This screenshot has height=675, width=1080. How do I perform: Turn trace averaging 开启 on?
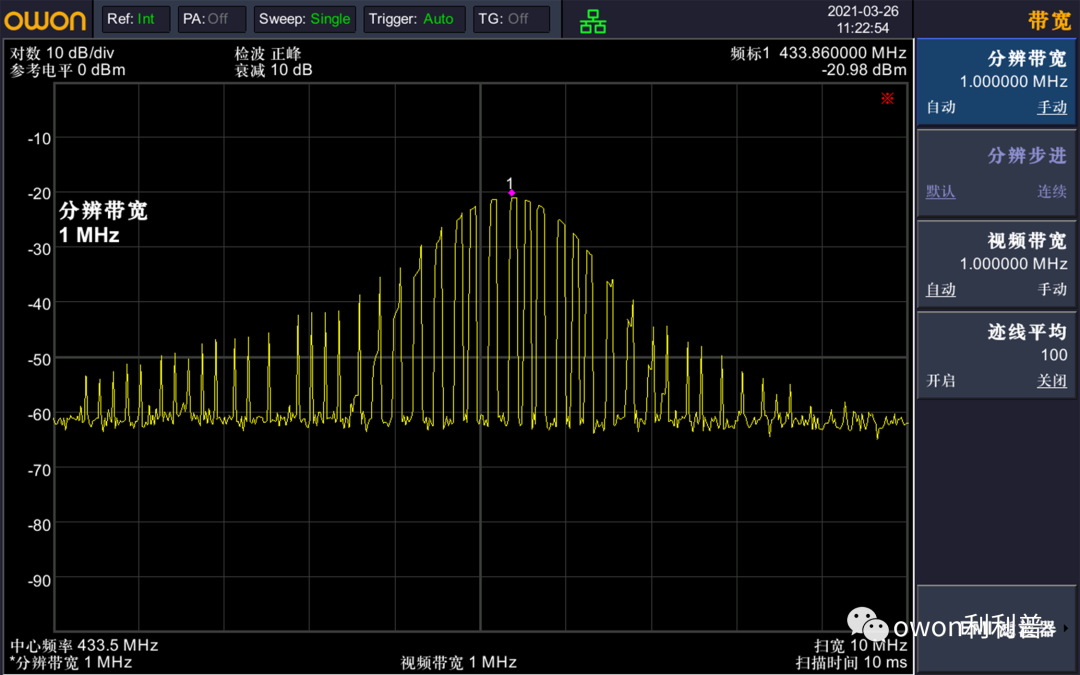[x=941, y=381]
